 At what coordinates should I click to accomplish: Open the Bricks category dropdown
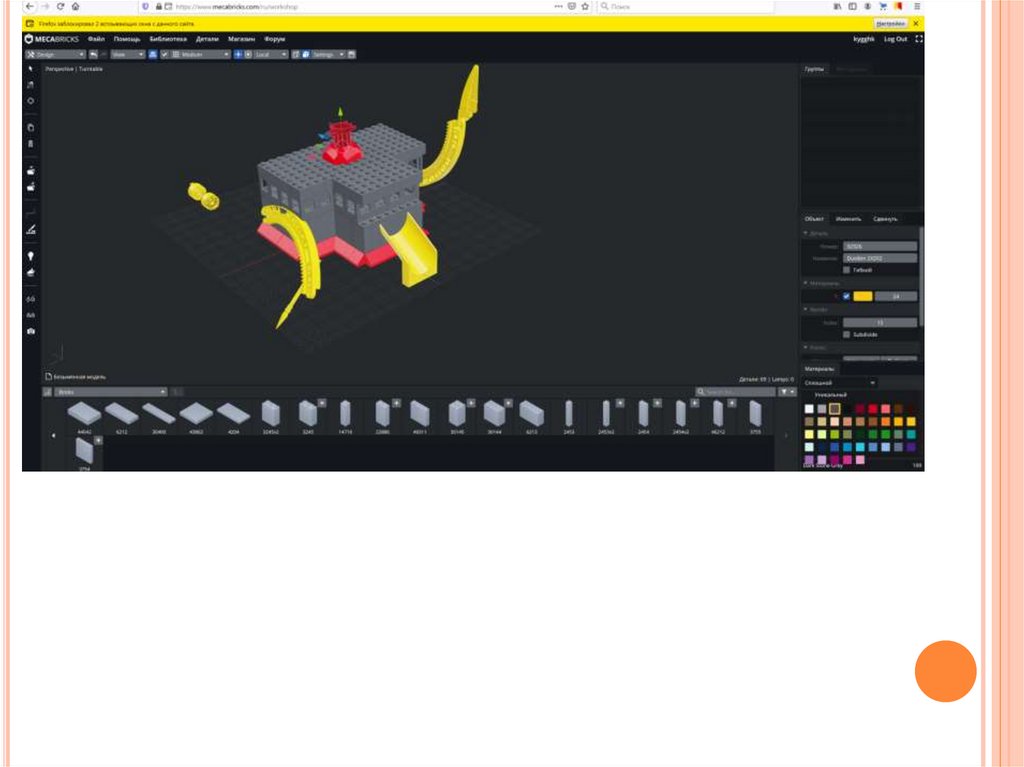click(110, 392)
